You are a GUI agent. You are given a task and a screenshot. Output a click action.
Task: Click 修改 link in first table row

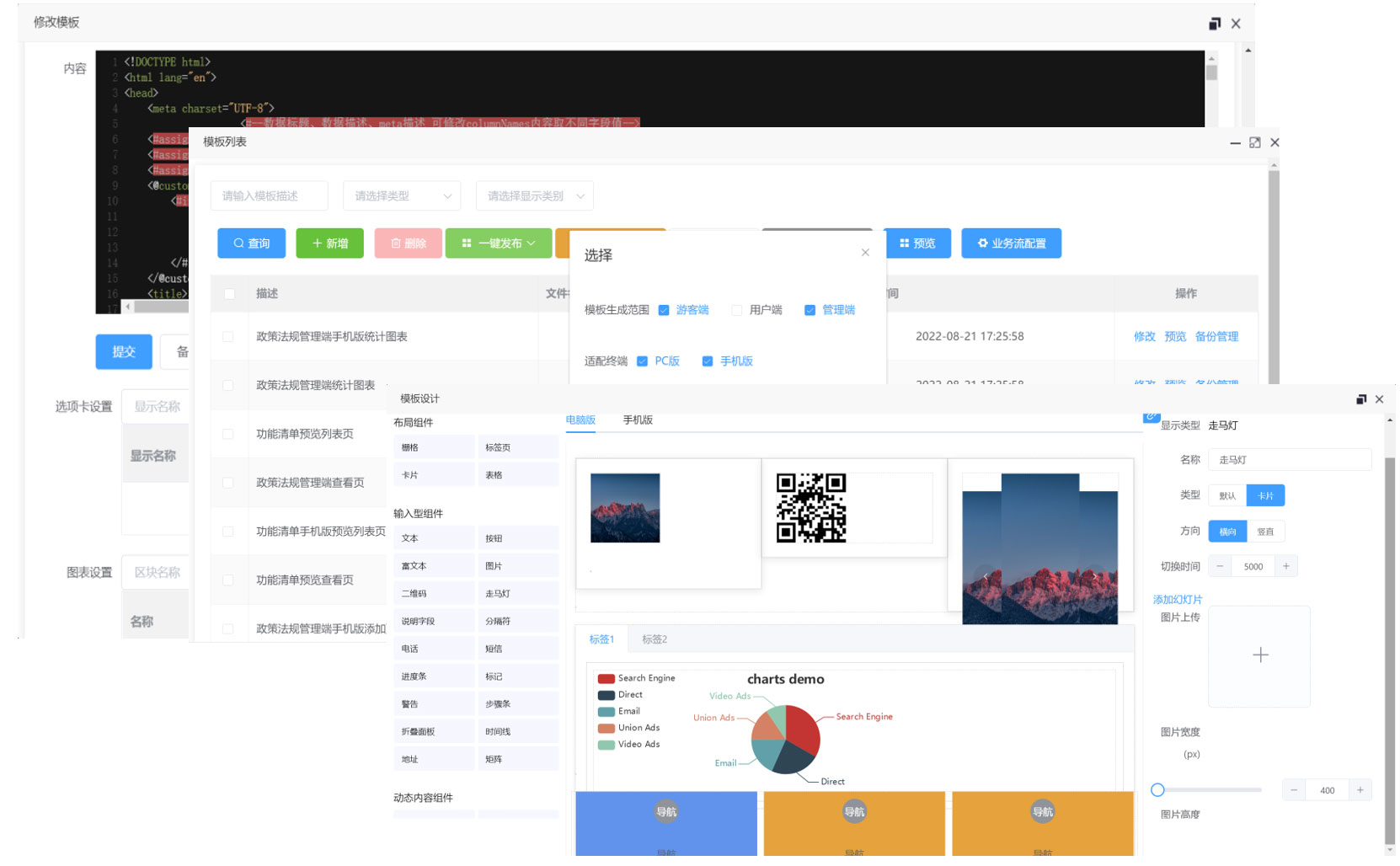(x=1144, y=337)
